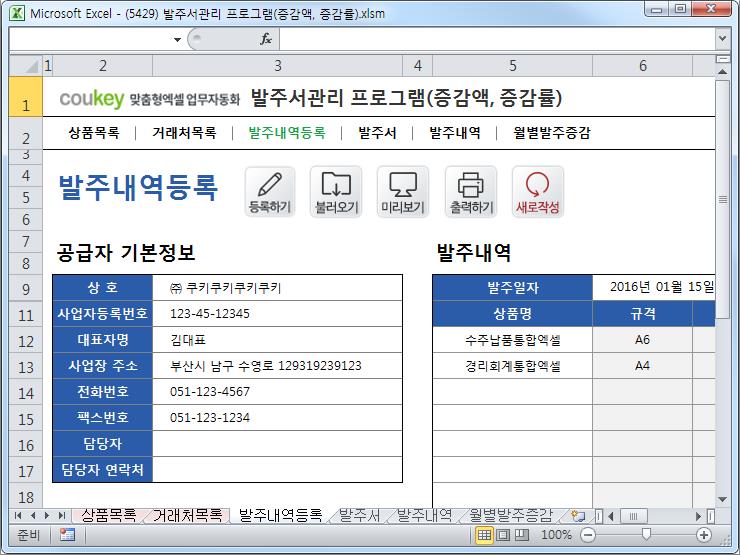Open the 발주내역 sheet tab
Image resolution: width=740 pixels, height=555 pixels.
(424, 515)
